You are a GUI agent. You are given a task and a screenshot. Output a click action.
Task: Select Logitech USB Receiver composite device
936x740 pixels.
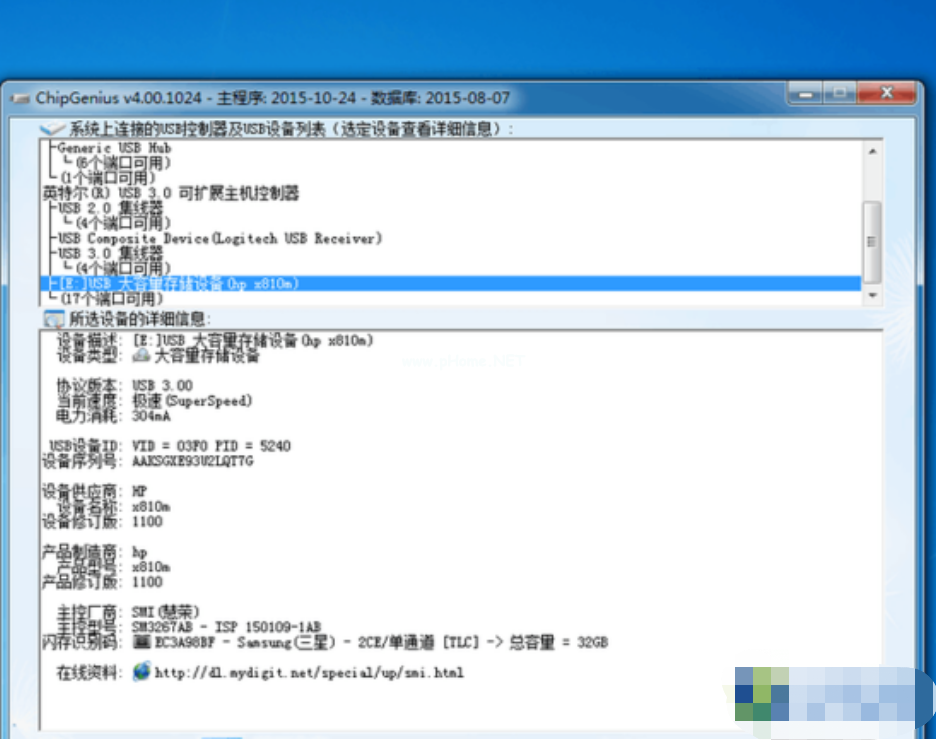point(220,239)
